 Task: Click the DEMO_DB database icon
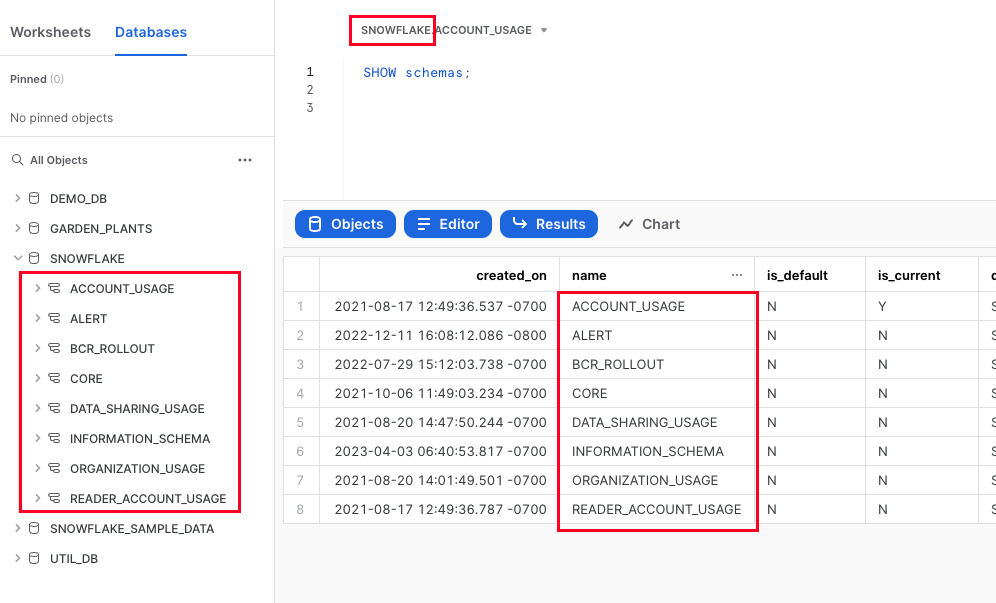[34, 198]
